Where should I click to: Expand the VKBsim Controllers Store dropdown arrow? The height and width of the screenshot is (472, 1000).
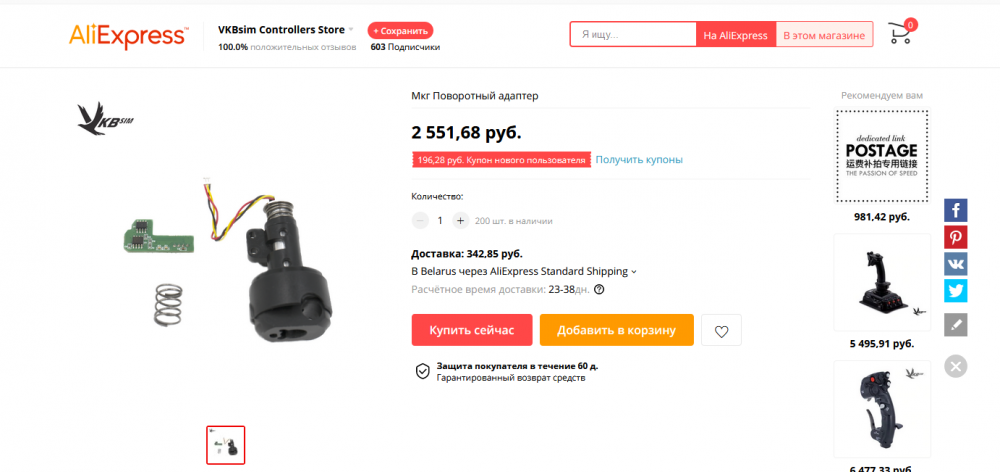click(351, 30)
